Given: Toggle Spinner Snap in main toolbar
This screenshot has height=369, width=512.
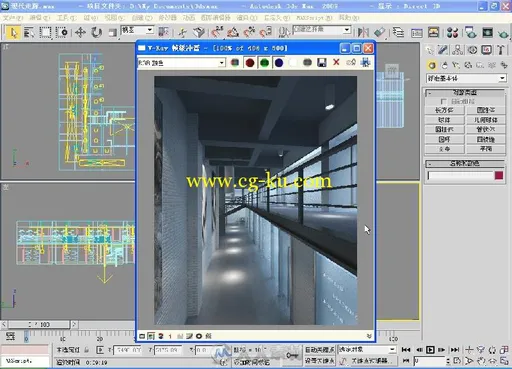Looking at the screenshot, I should [266, 32].
